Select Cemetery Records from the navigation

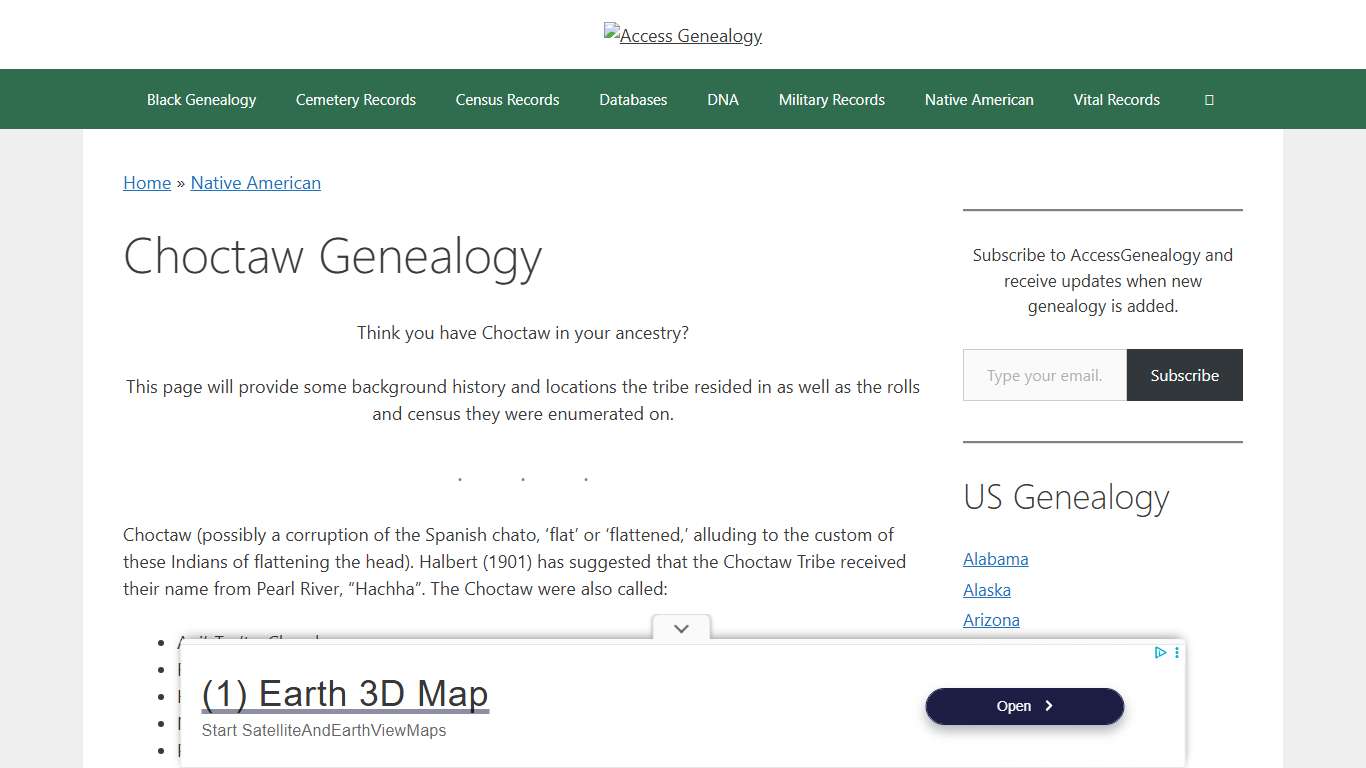click(355, 99)
